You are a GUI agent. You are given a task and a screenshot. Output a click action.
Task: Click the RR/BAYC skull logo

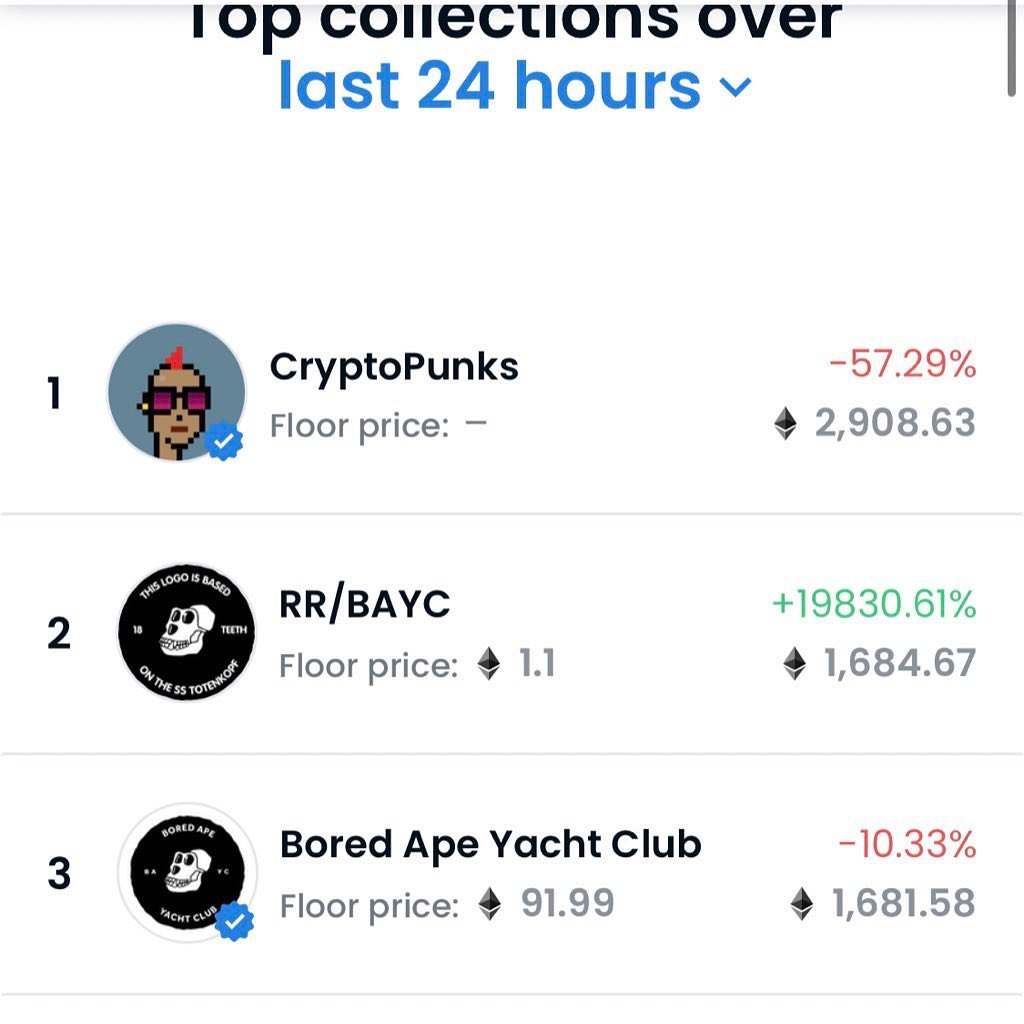(x=186, y=633)
